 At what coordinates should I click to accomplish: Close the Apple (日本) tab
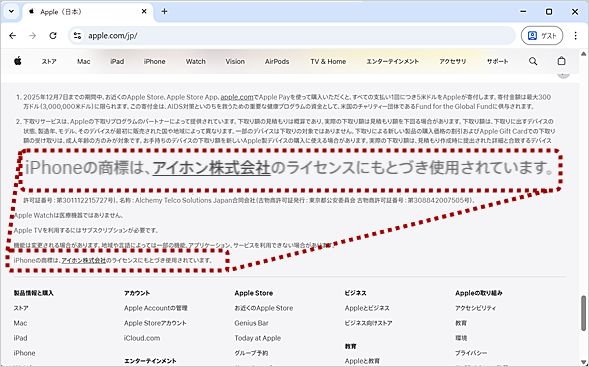coord(144,12)
